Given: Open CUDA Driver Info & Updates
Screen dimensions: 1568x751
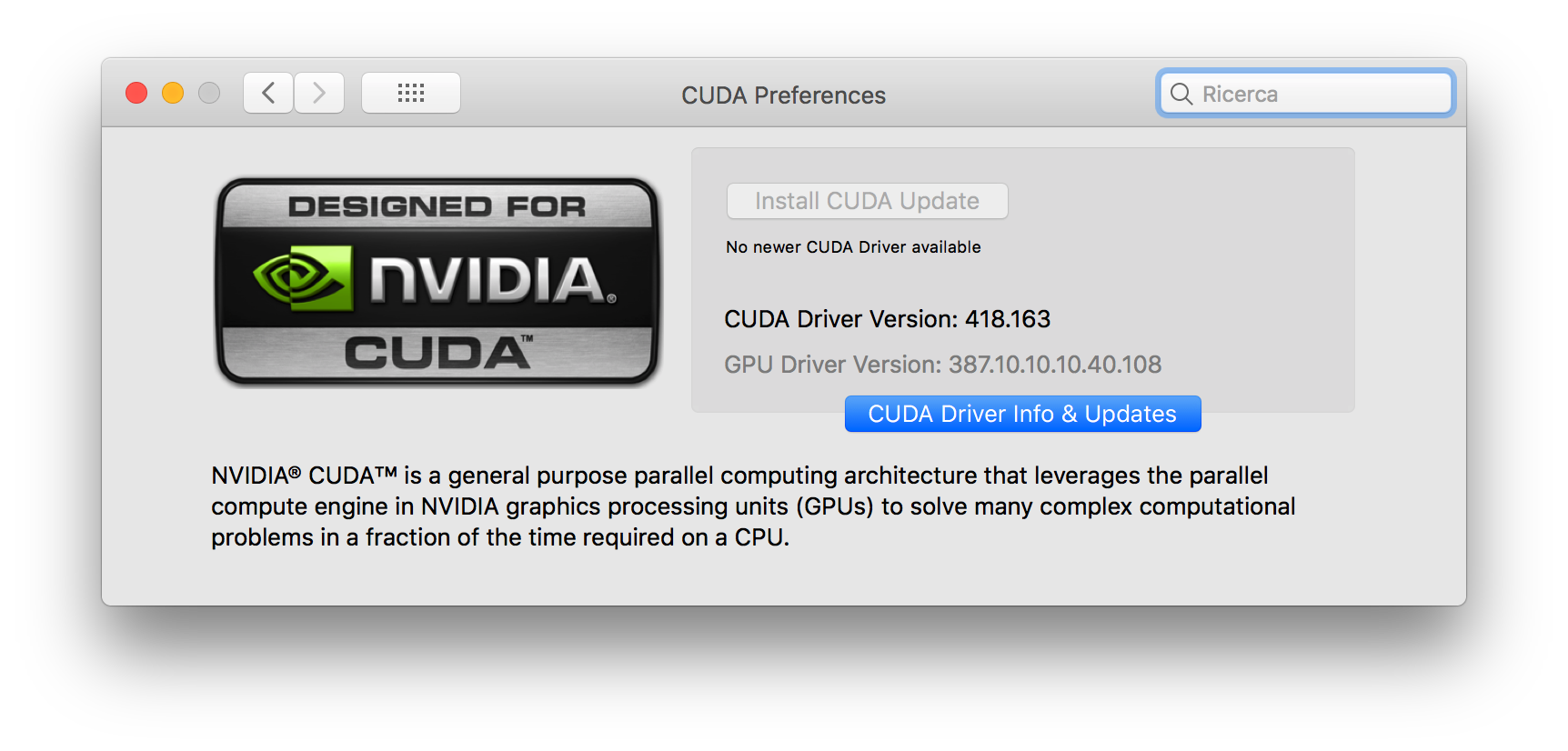Looking at the screenshot, I should pyautogui.click(x=1023, y=414).
